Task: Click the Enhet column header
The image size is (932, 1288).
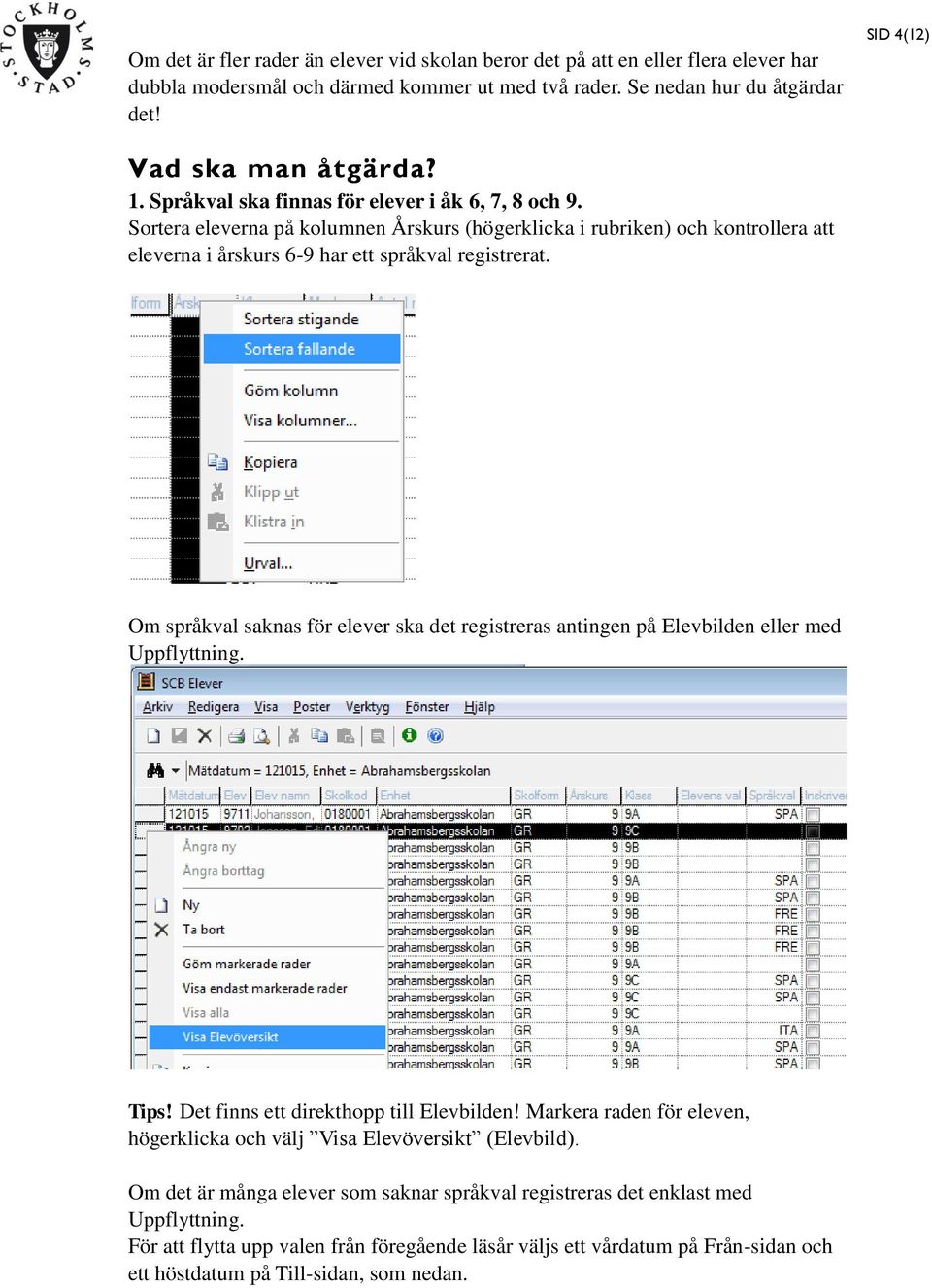Action: coord(444,796)
